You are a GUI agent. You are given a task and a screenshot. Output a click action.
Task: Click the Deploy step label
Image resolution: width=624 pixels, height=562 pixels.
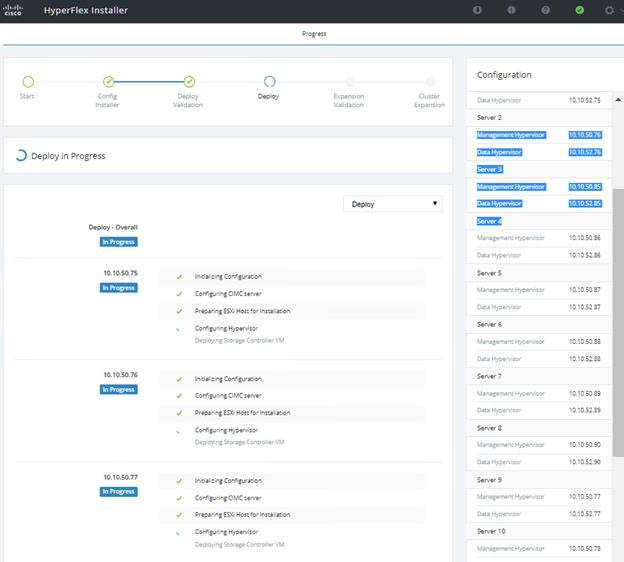(269, 96)
